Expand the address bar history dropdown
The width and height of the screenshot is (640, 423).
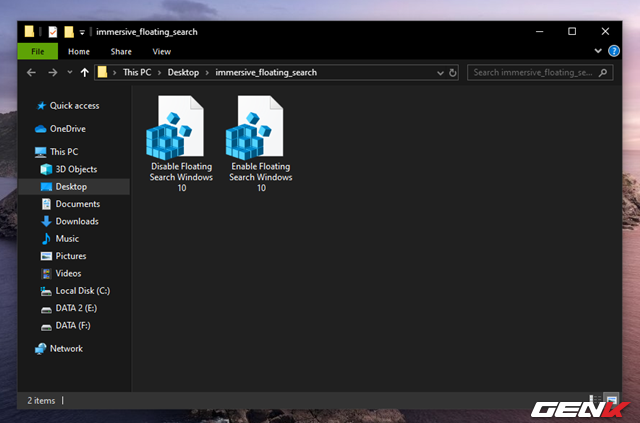(440, 73)
